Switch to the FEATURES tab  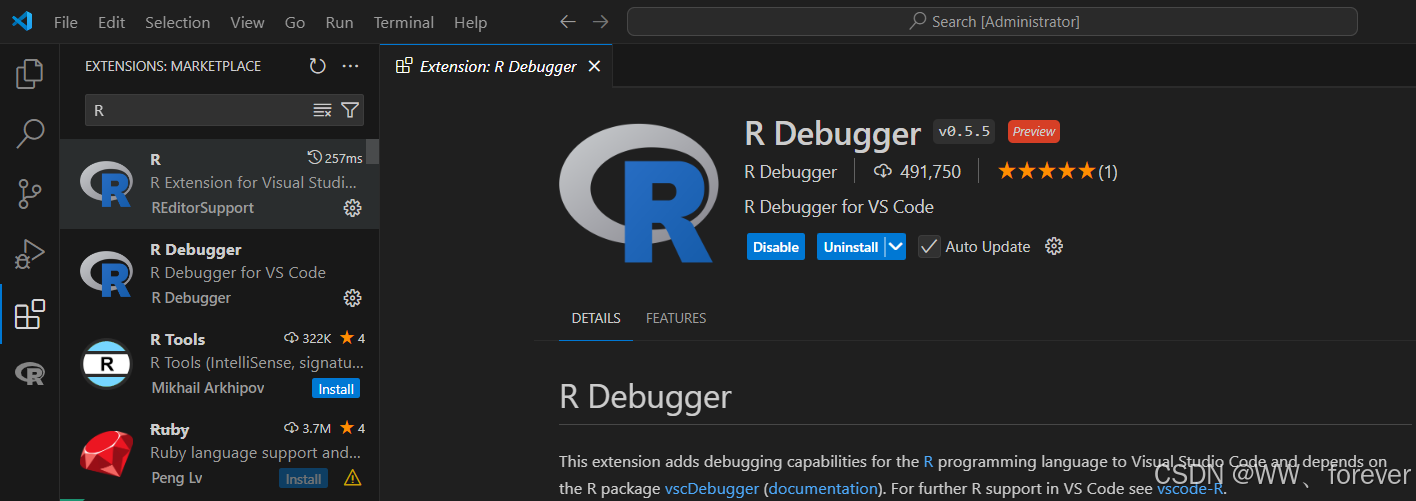[676, 318]
